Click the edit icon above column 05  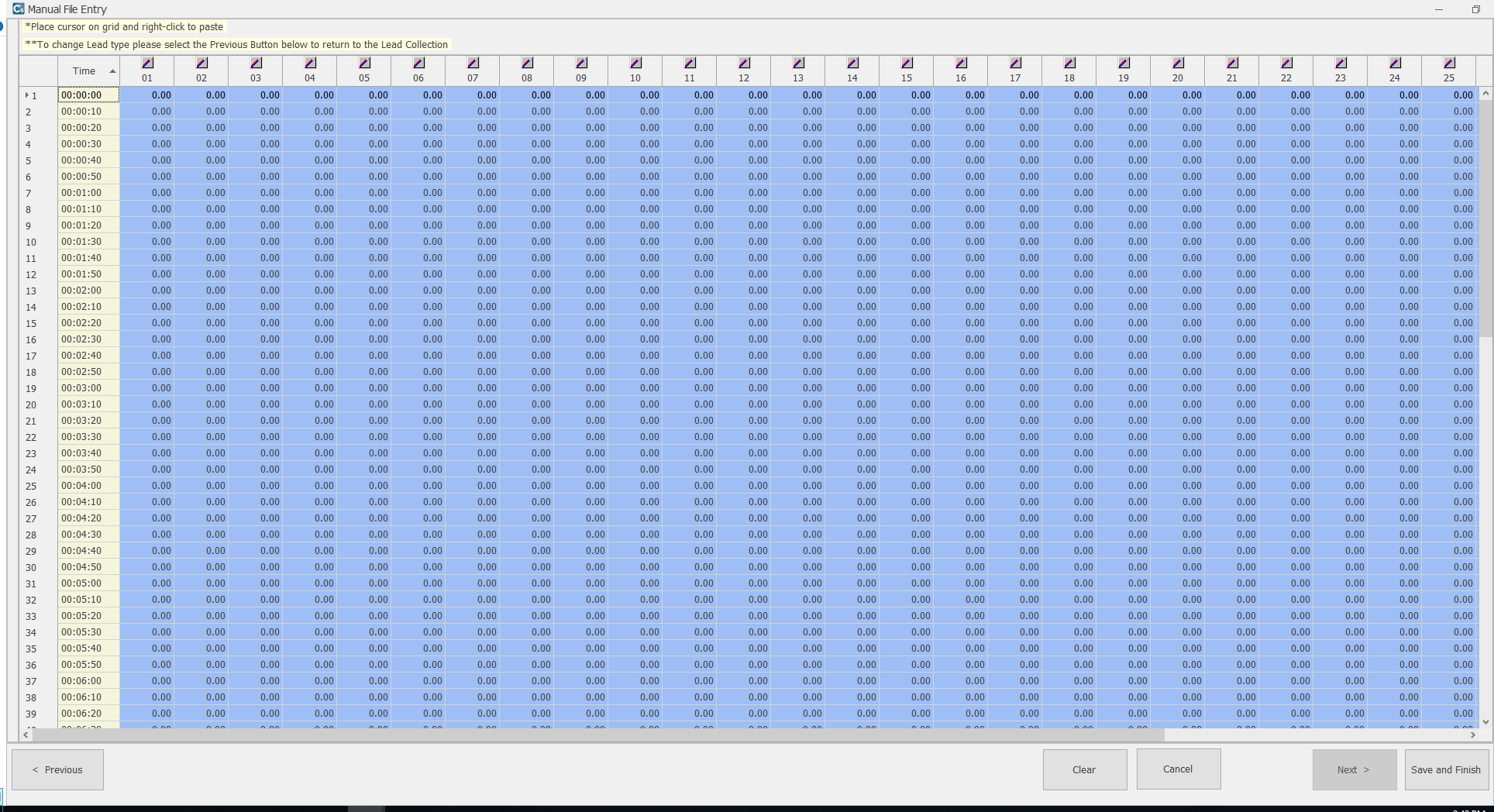tap(364, 63)
